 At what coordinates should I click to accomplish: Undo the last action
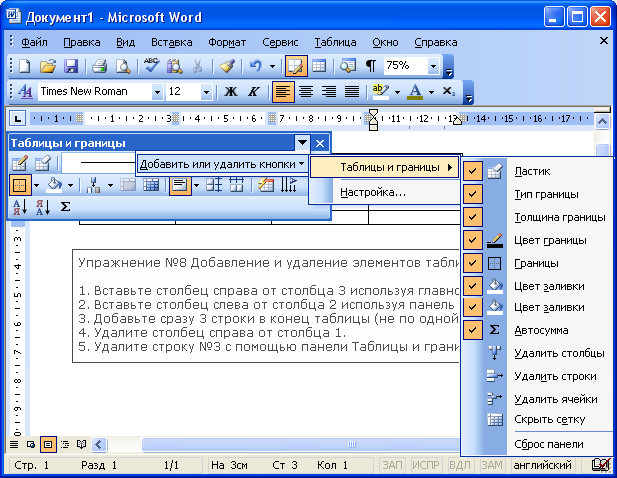255,66
